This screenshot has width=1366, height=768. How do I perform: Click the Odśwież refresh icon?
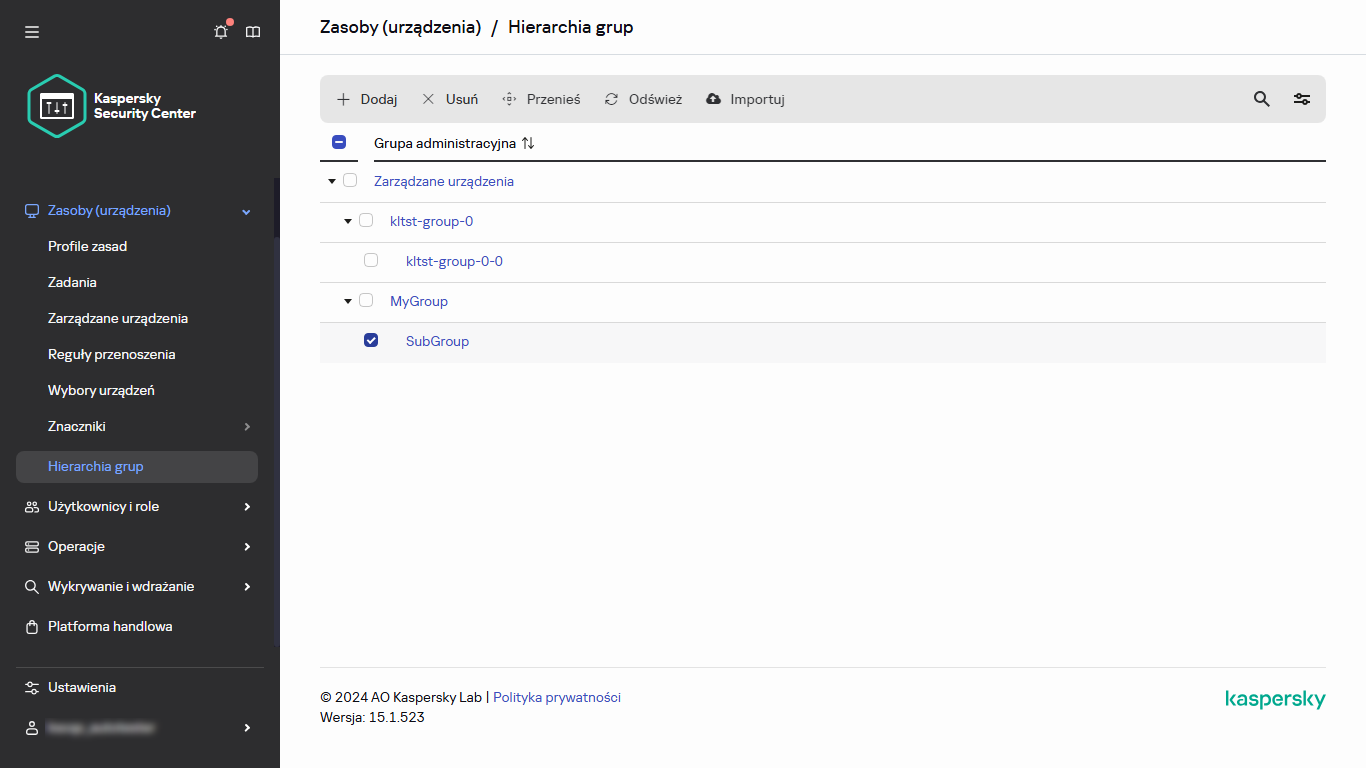pos(611,98)
